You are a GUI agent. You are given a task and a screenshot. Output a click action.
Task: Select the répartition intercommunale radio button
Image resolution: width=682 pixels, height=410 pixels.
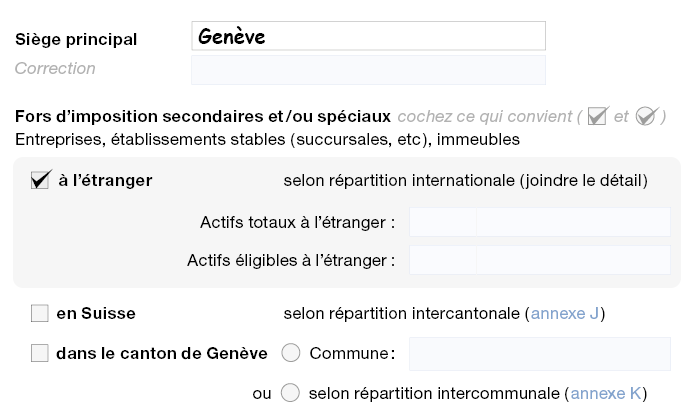[x=291, y=393]
